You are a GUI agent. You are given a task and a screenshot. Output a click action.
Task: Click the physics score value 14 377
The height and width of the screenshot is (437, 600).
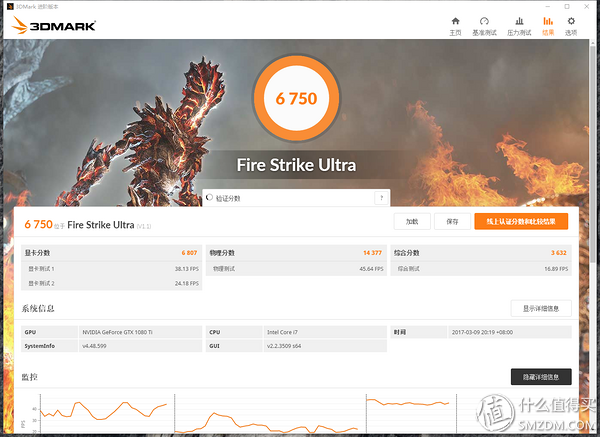click(372, 253)
